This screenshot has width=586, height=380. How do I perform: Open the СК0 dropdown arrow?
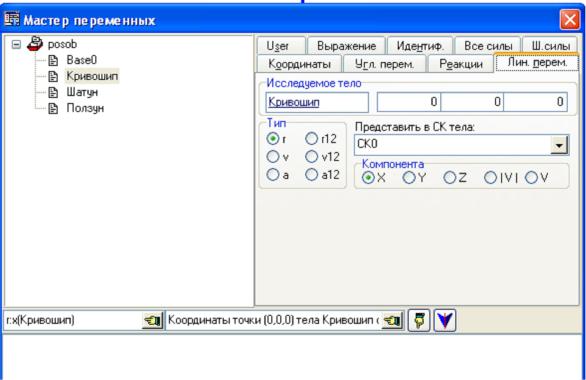[x=559, y=145]
